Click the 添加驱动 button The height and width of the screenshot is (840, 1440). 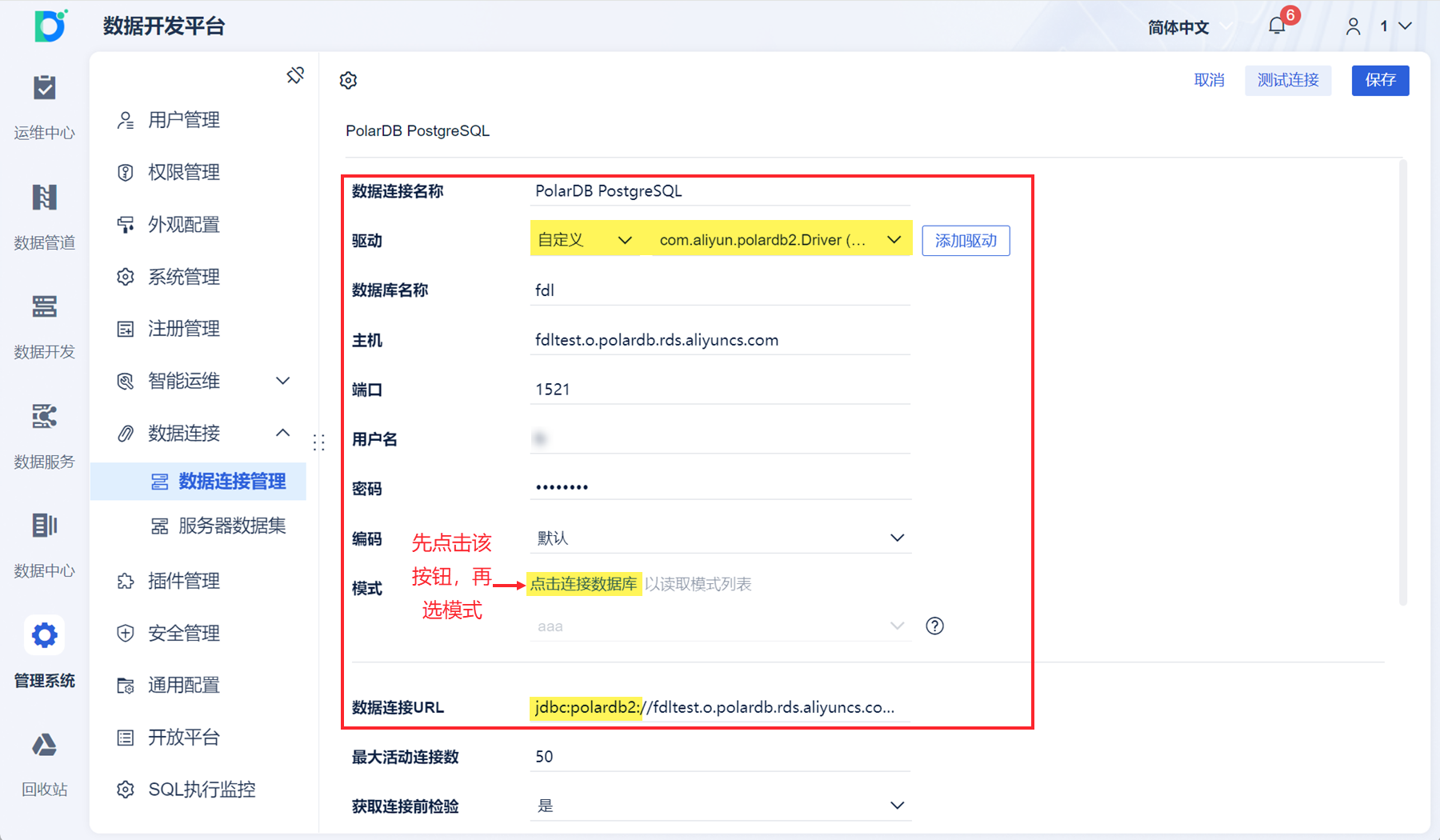pyautogui.click(x=966, y=241)
